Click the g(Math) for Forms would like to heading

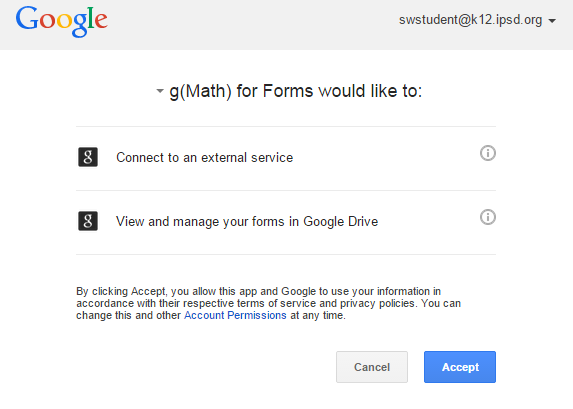(295, 91)
